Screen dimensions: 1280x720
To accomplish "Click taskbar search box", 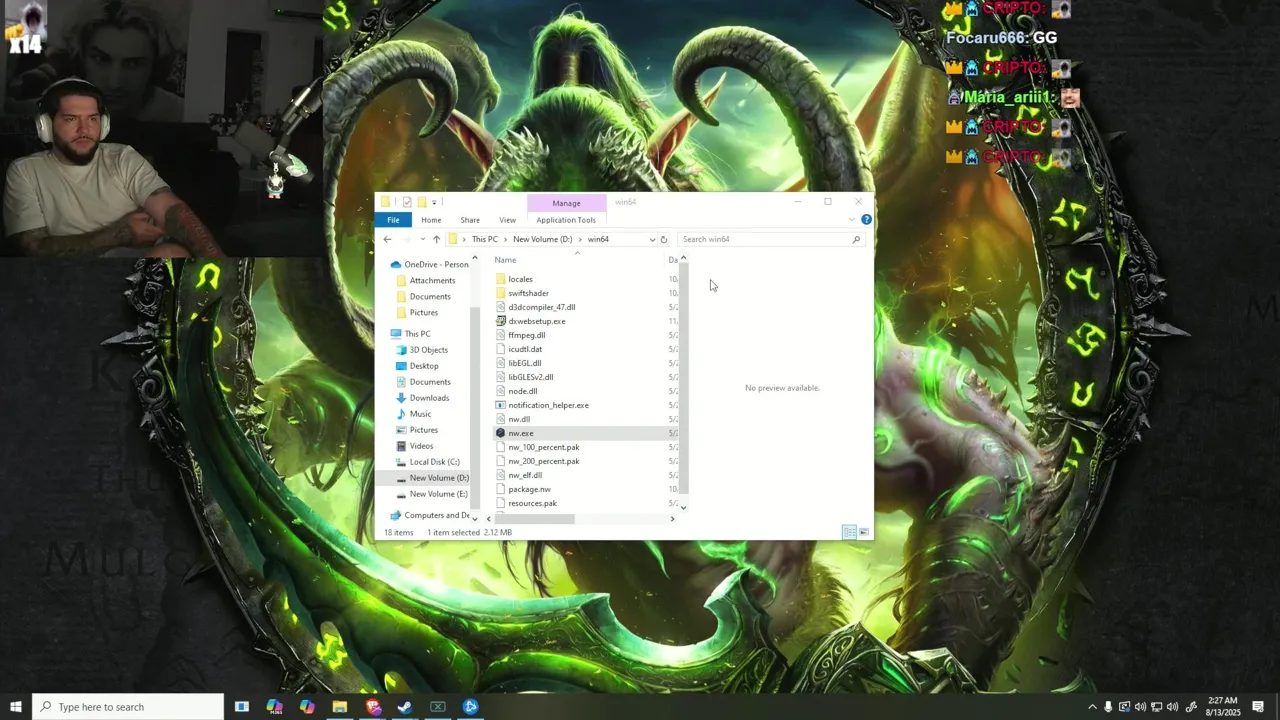I will (x=128, y=707).
